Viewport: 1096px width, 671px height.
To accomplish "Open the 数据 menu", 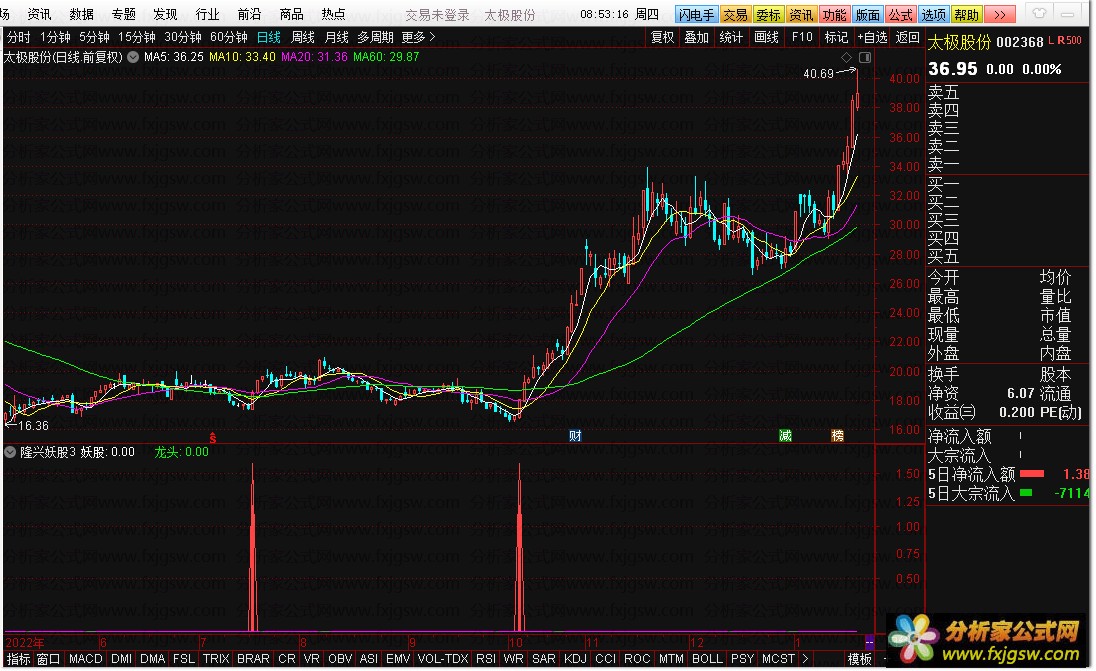I will (82, 14).
